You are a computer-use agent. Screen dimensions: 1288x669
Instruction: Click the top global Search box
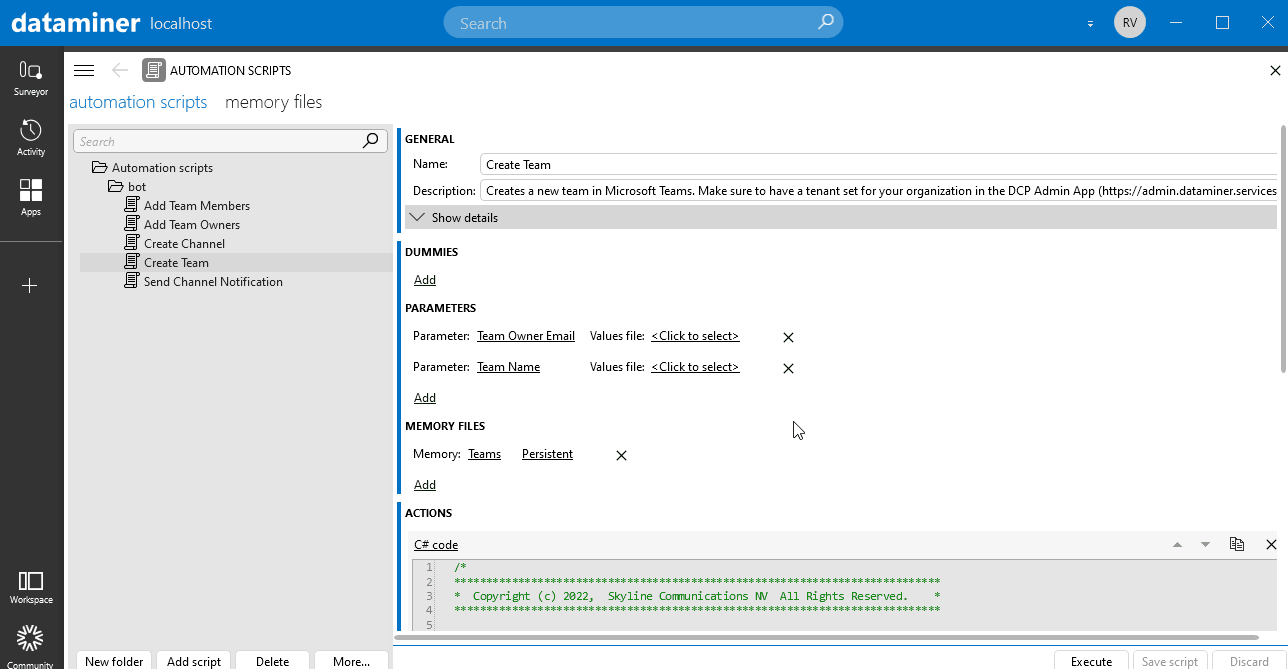643,22
